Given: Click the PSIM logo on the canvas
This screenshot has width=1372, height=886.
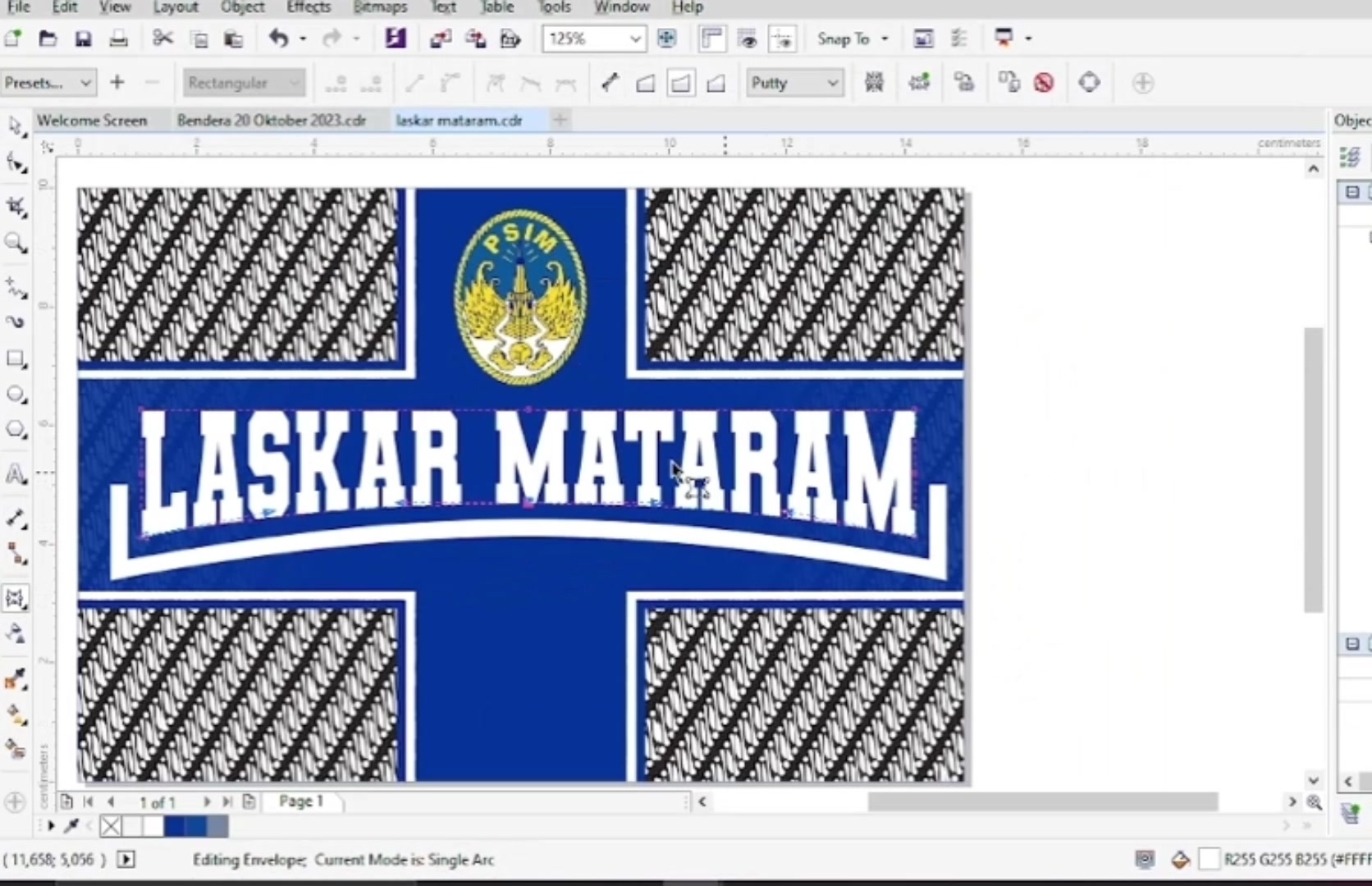Looking at the screenshot, I should point(520,296).
